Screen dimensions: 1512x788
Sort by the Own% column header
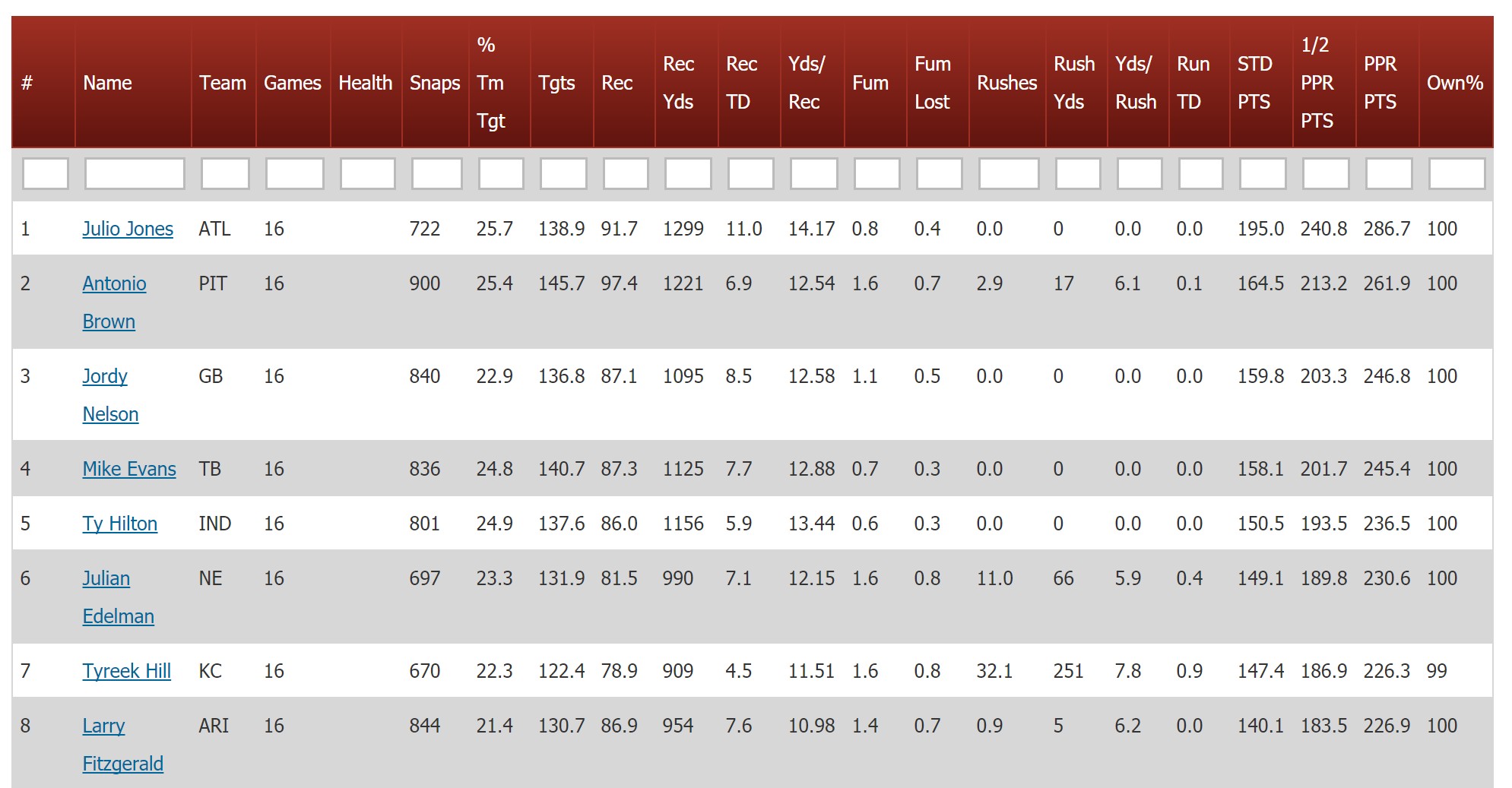[1454, 83]
